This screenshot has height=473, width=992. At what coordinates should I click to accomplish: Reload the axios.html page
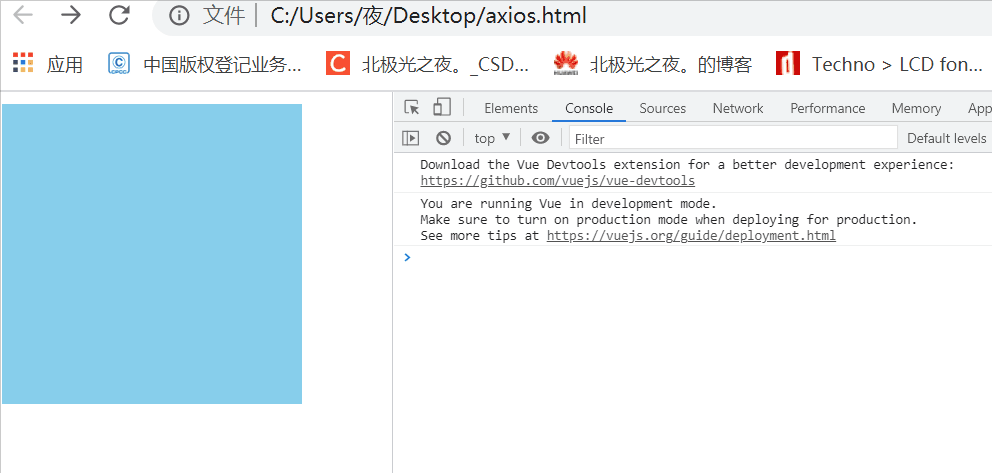119,15
